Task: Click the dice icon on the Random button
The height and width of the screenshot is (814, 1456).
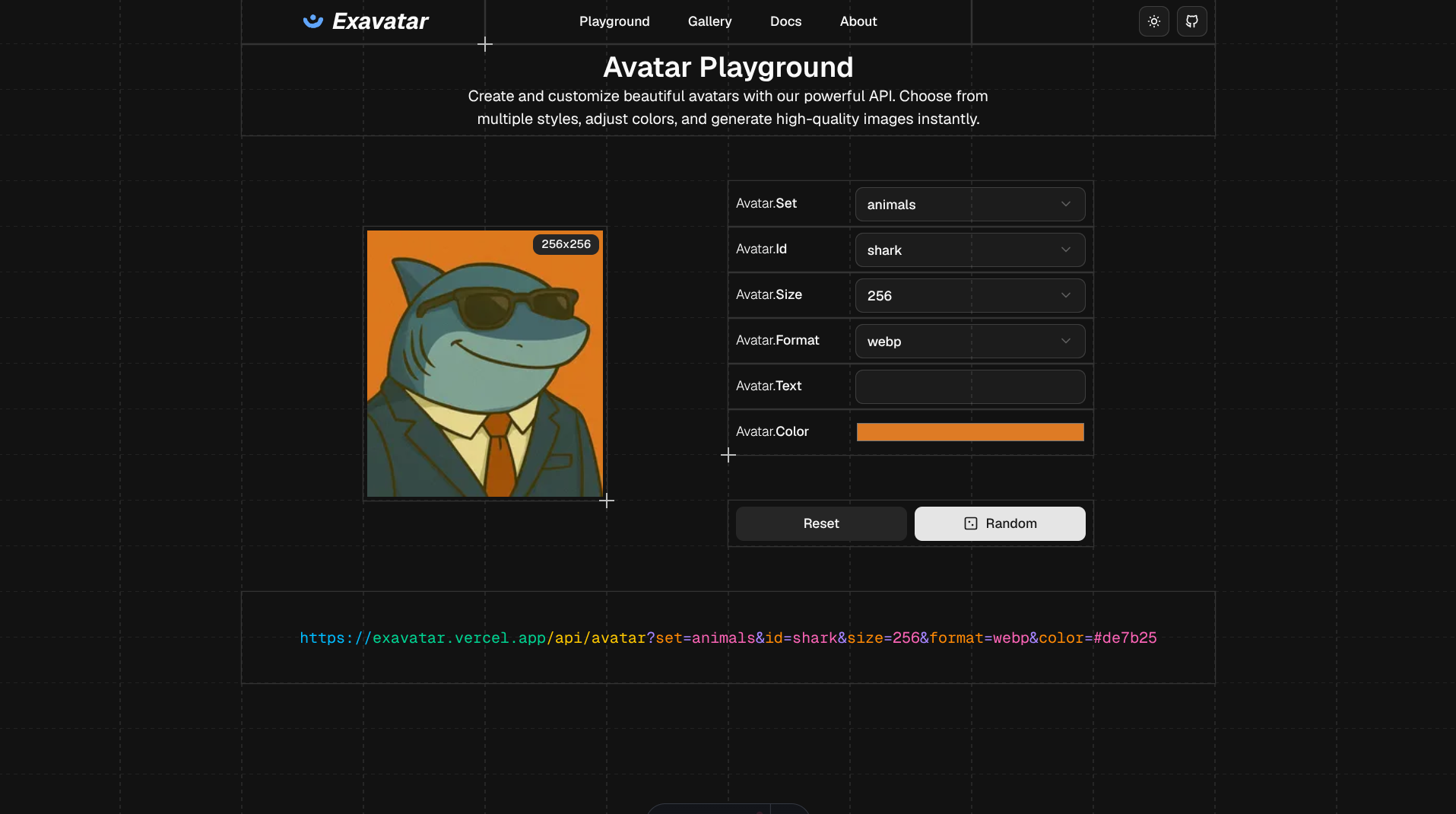Action: pos(969,523)
